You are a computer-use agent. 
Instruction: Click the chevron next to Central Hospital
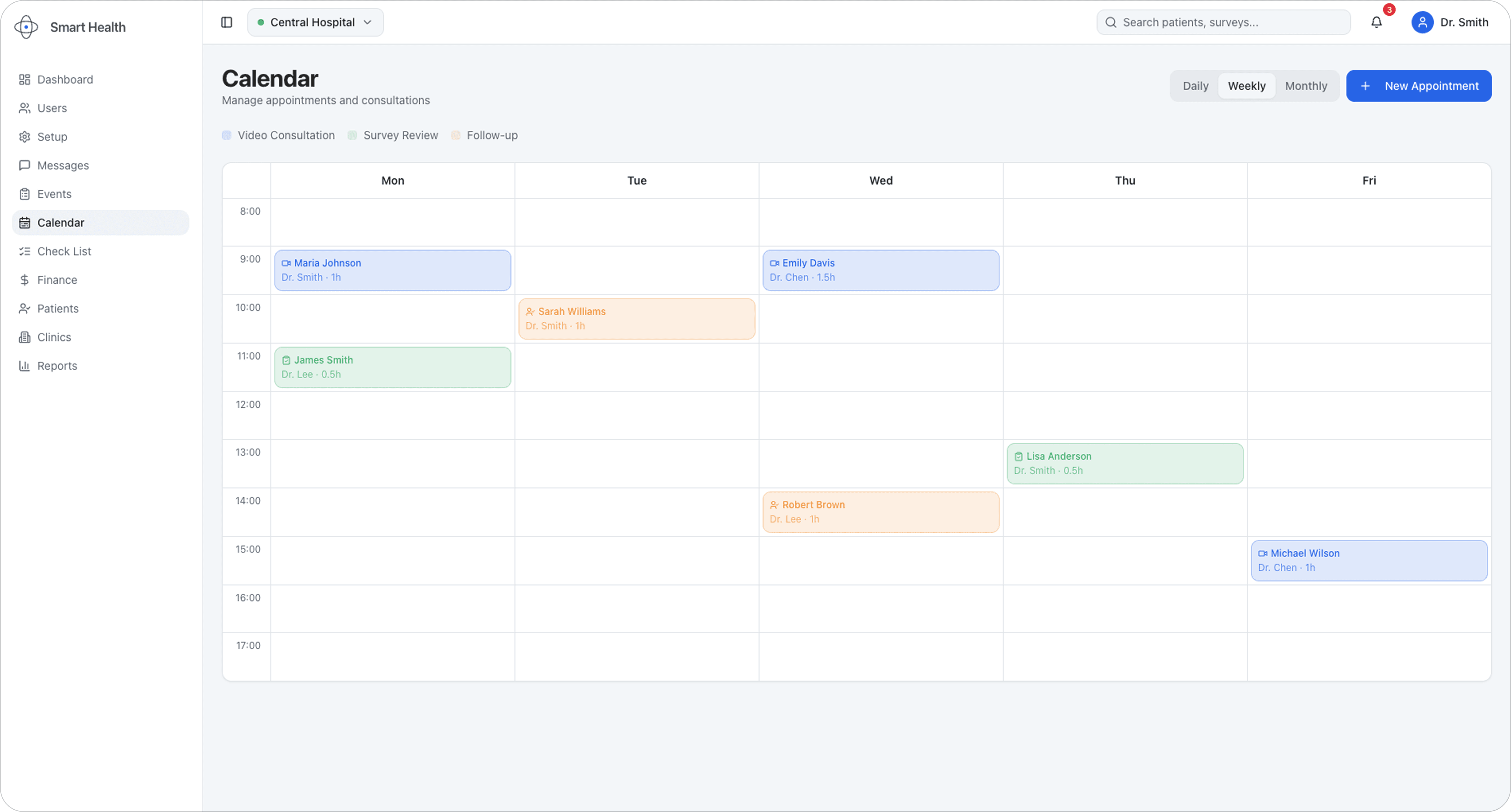[x=368, y=22]
